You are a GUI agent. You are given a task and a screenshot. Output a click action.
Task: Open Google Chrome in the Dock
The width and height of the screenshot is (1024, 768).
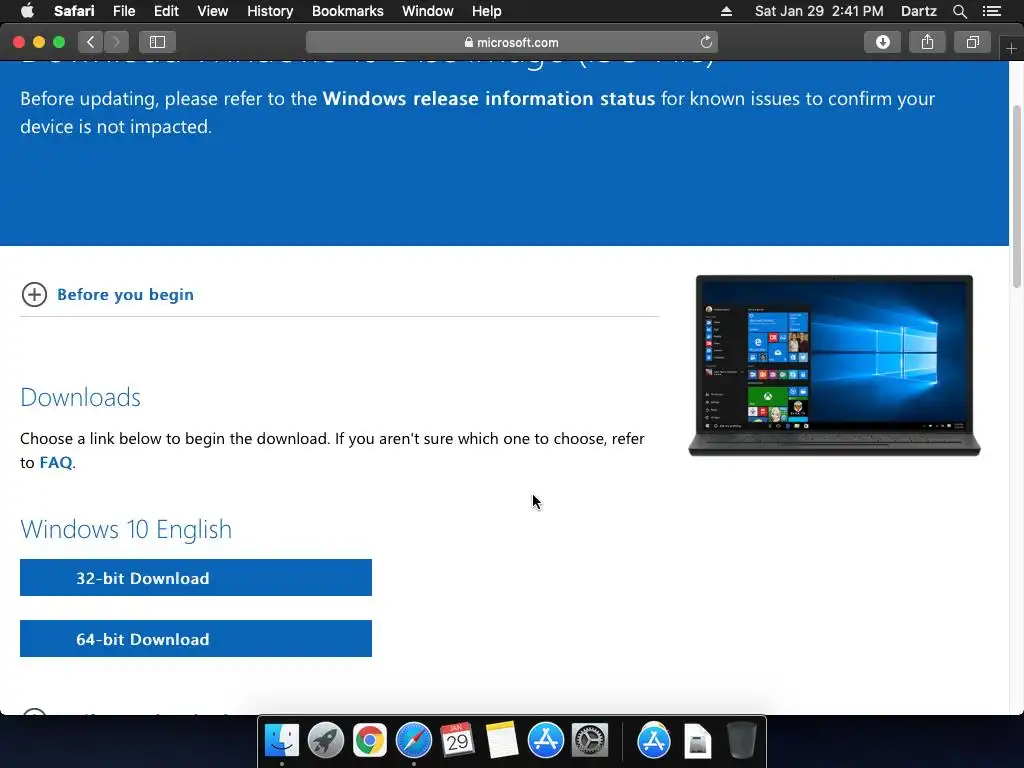(x=370, y=741)
